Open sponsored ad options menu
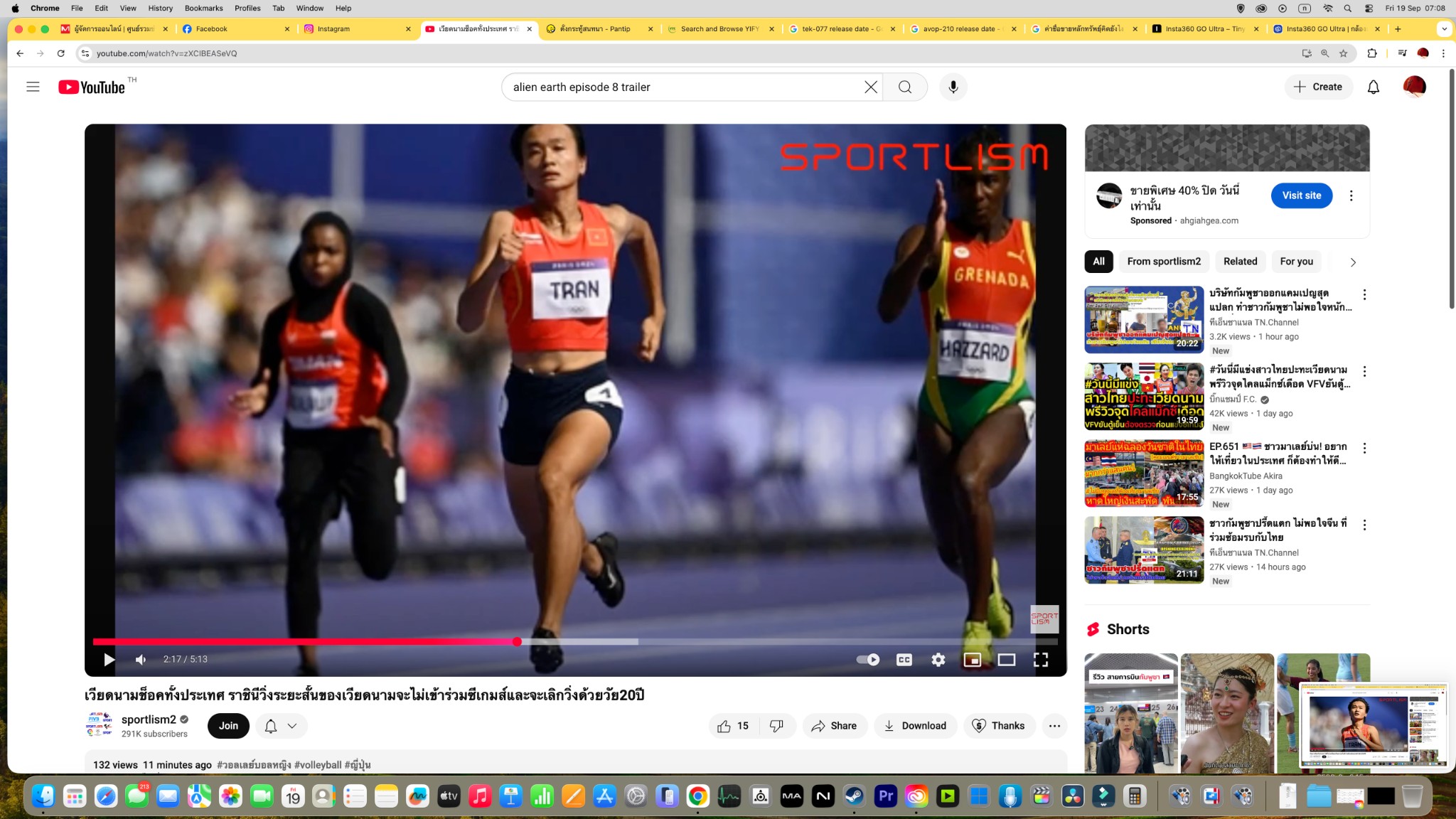1456x819 pixels. [1351, 196]
